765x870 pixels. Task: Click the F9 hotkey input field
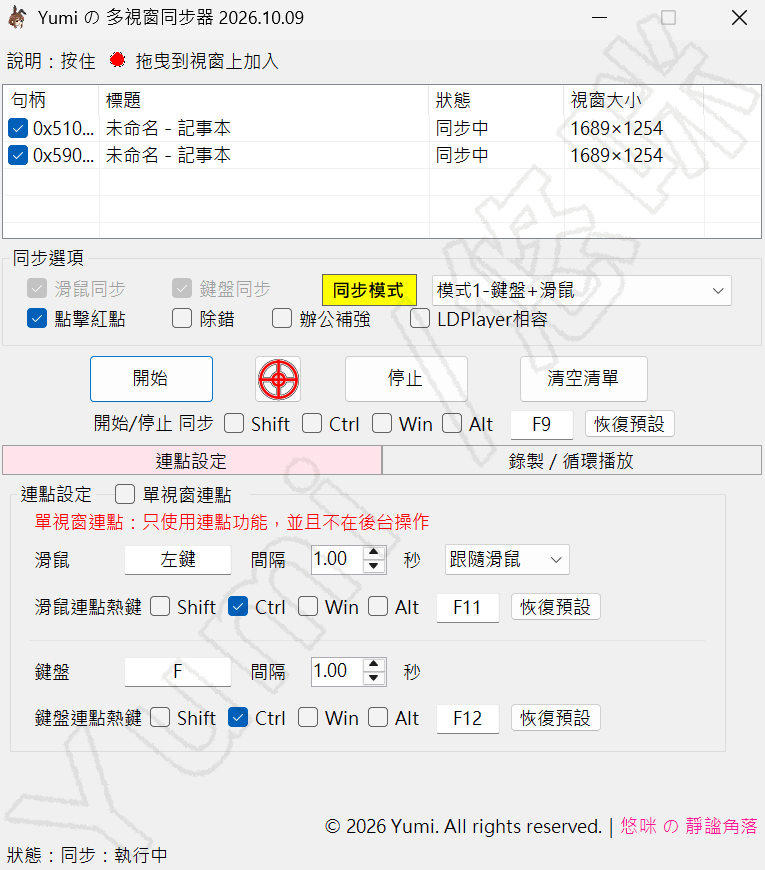541,424
